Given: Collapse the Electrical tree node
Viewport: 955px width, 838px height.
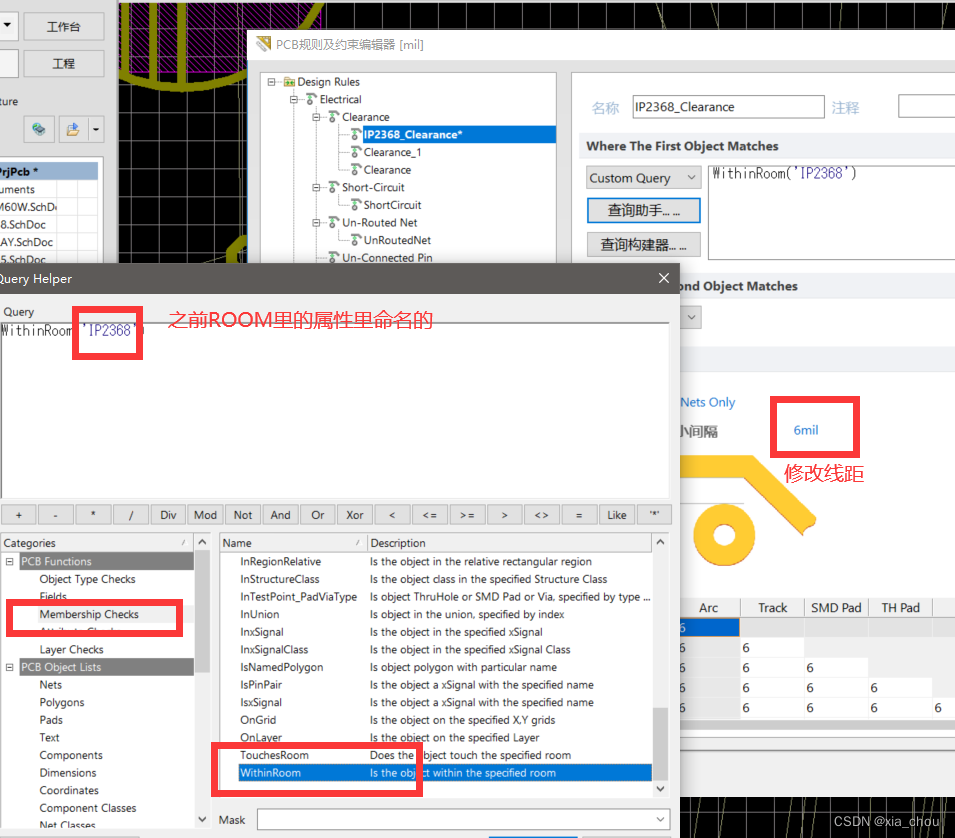Looking at the screenshot, I should pos(294,99).
